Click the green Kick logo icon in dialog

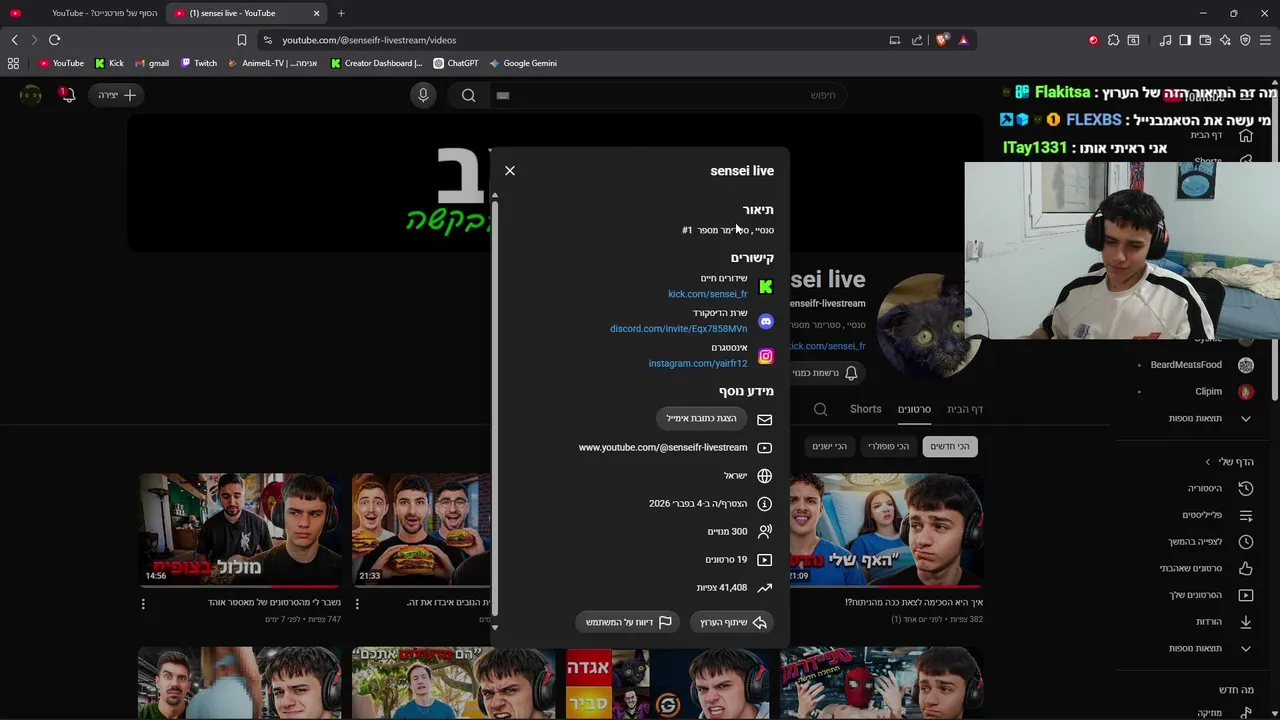click(766, 287)
